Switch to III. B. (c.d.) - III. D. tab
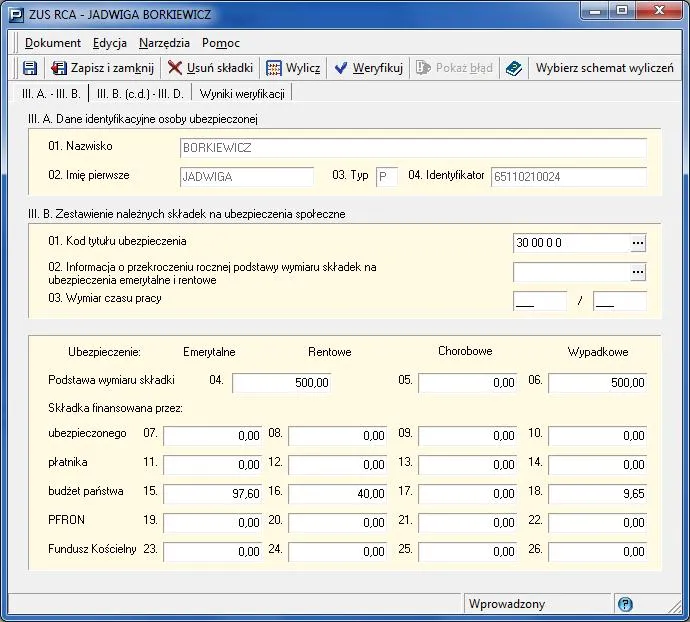 coord(139,94)
